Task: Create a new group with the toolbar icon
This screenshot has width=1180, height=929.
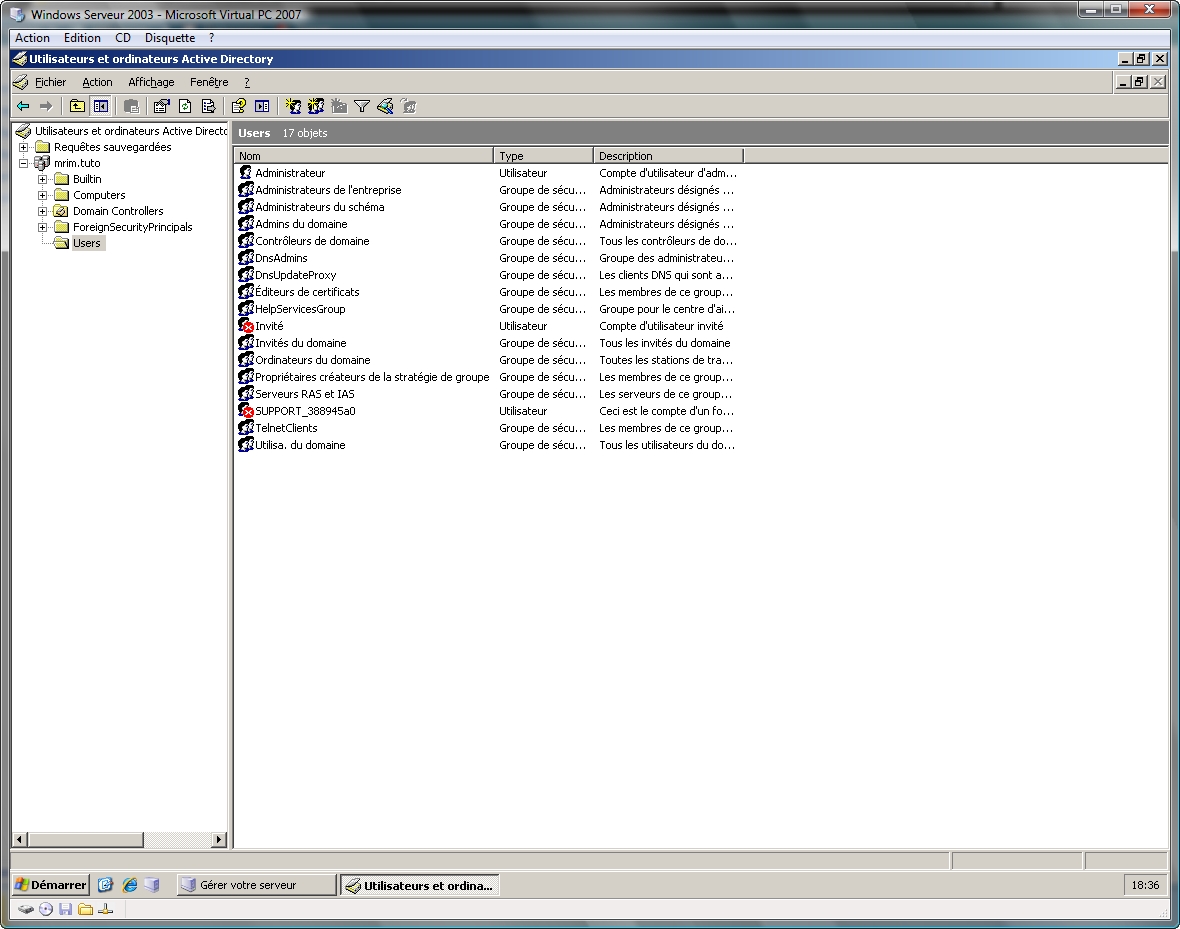Action: coord(316,106)
